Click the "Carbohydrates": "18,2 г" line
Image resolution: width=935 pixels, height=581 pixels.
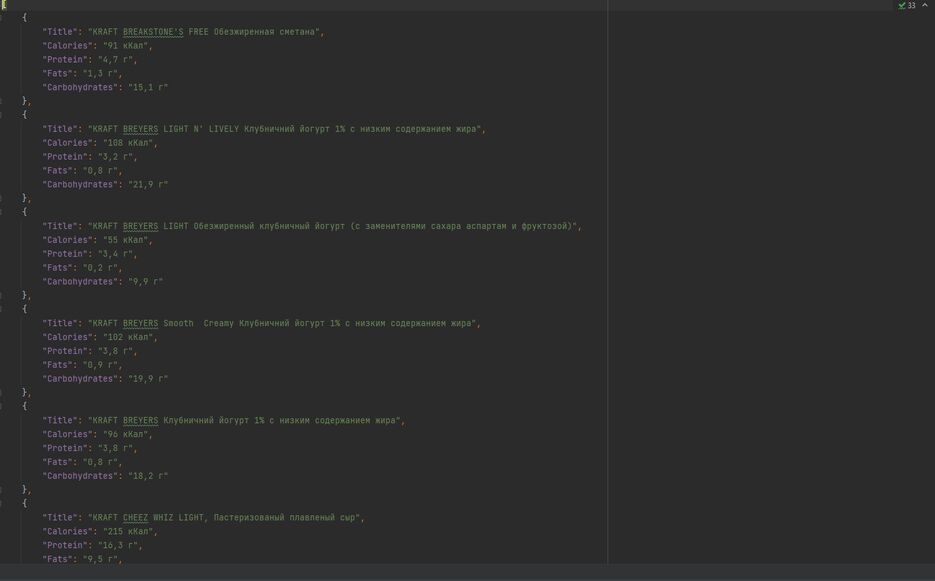(105, 476)
